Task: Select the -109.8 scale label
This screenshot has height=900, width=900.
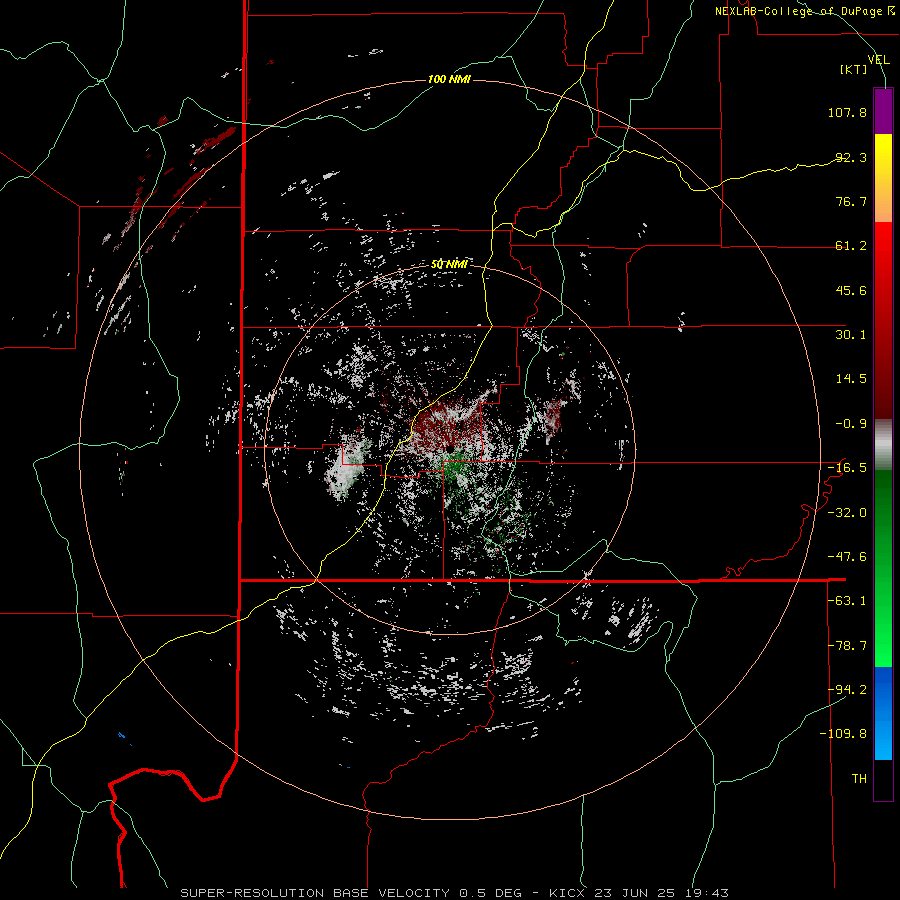Action: [x=844, y=734]
